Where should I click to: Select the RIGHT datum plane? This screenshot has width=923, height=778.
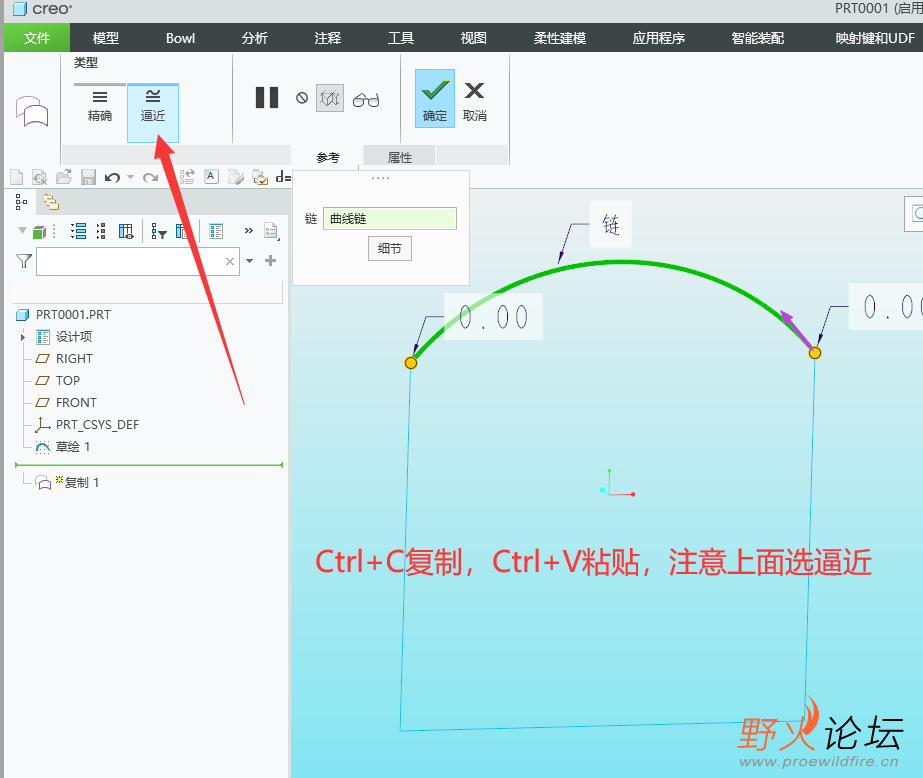point(74,358)
